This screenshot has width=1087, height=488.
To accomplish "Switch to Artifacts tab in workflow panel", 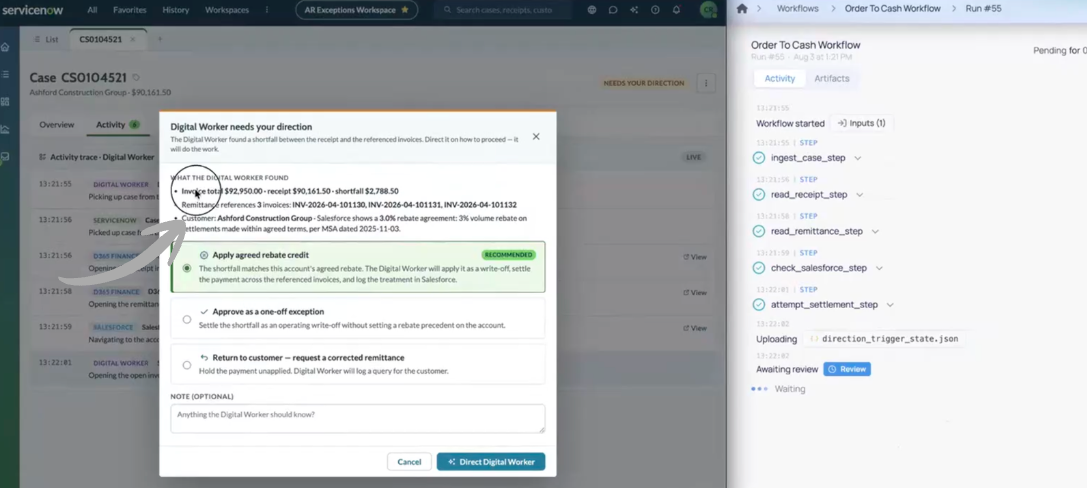I will [832, 78].
